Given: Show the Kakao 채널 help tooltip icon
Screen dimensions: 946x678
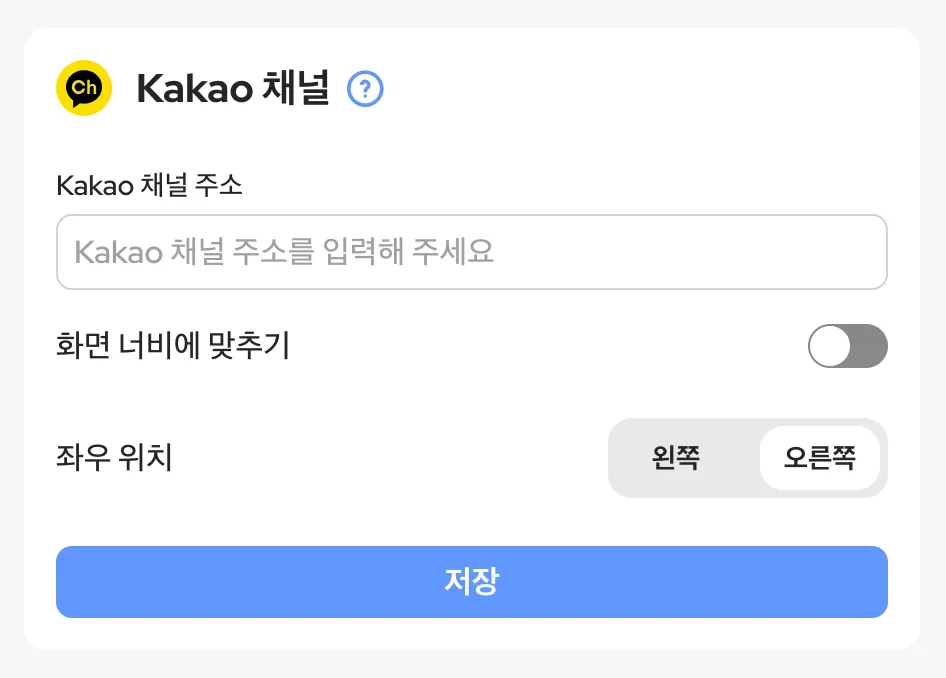Looking at the screenshot, I should pyautogui.click(x=365, y=90).
